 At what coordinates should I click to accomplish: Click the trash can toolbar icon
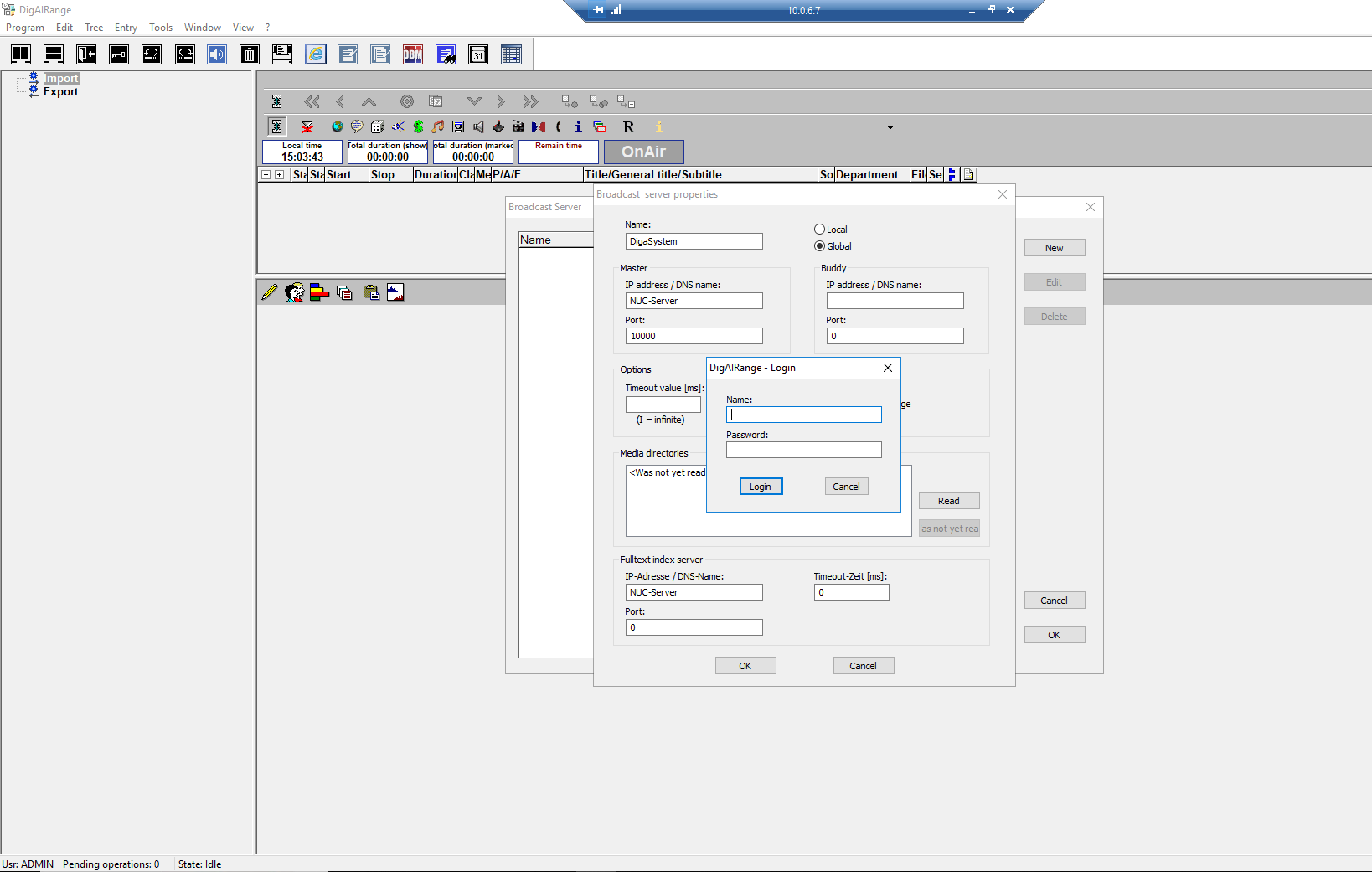tap(250, 55)
